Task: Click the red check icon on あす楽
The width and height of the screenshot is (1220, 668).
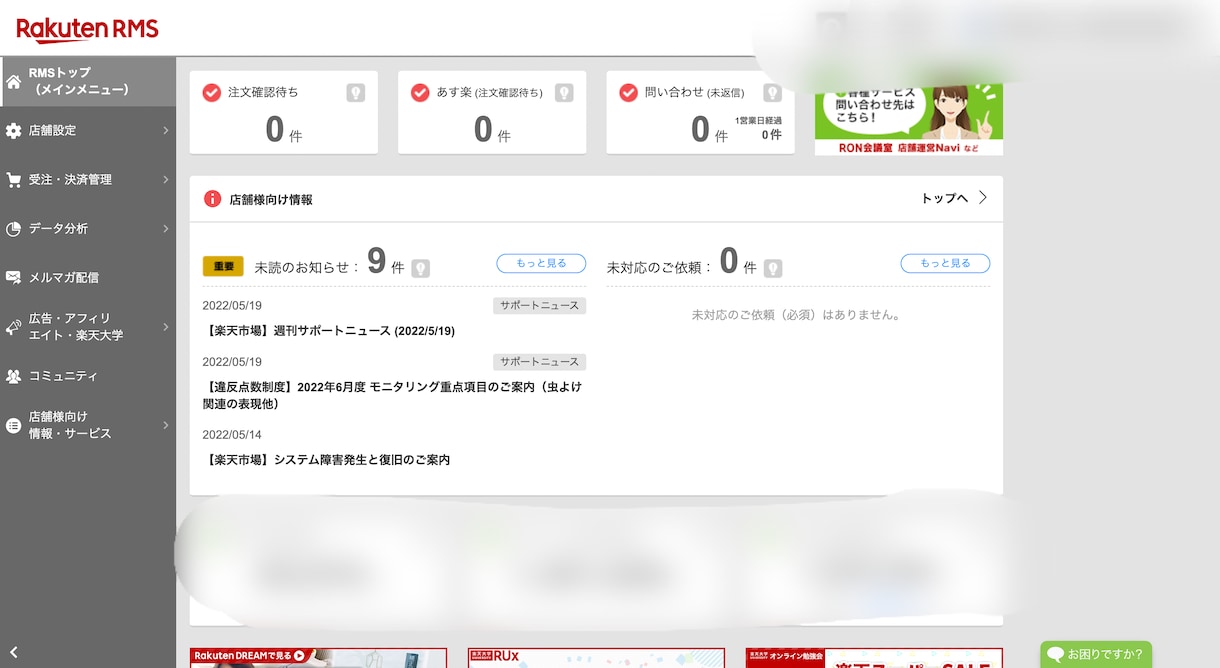Action: tap(420, 92)
